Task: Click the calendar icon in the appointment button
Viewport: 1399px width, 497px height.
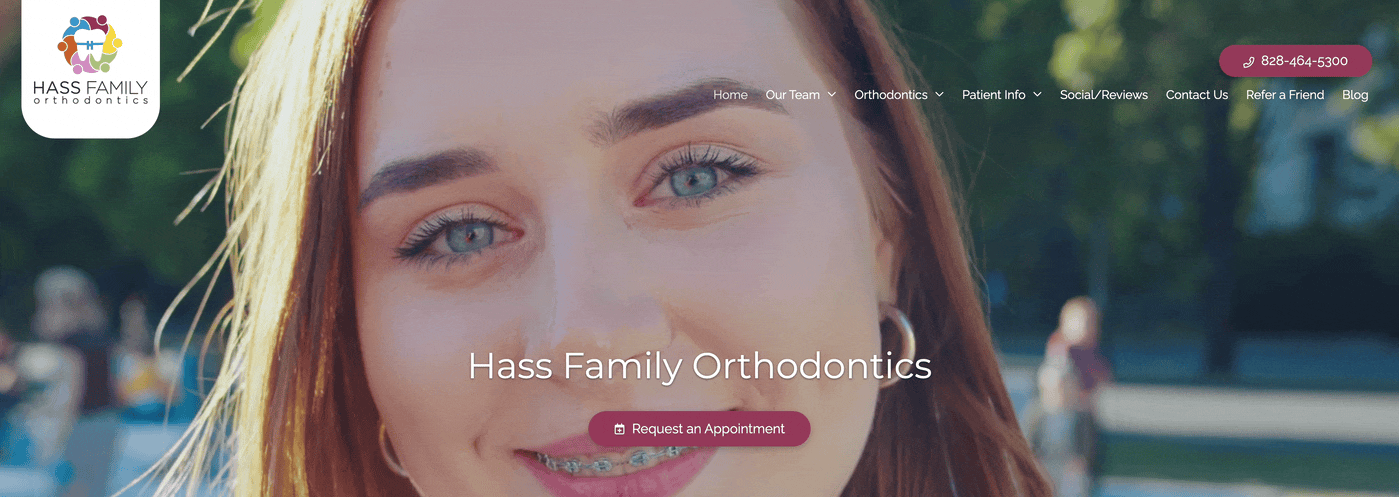Action: coord(620,429)
